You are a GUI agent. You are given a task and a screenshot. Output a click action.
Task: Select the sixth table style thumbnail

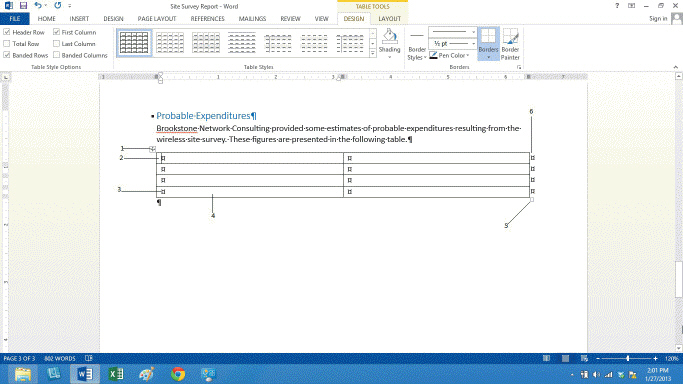314,43
